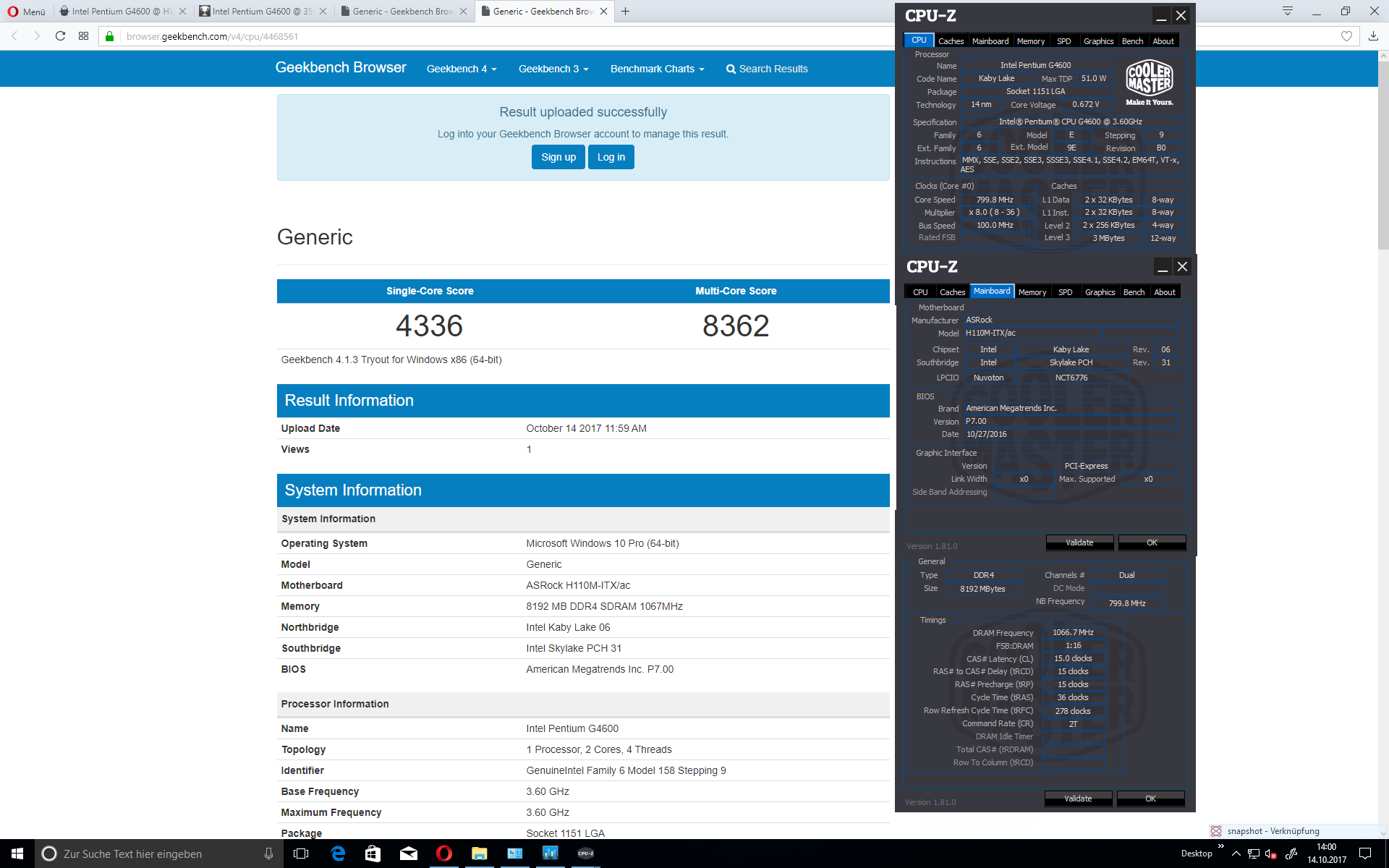The image size is (1389, 868).
Task: Expand the Geekbench 4 dropdown menu
Action: (462, 69)
